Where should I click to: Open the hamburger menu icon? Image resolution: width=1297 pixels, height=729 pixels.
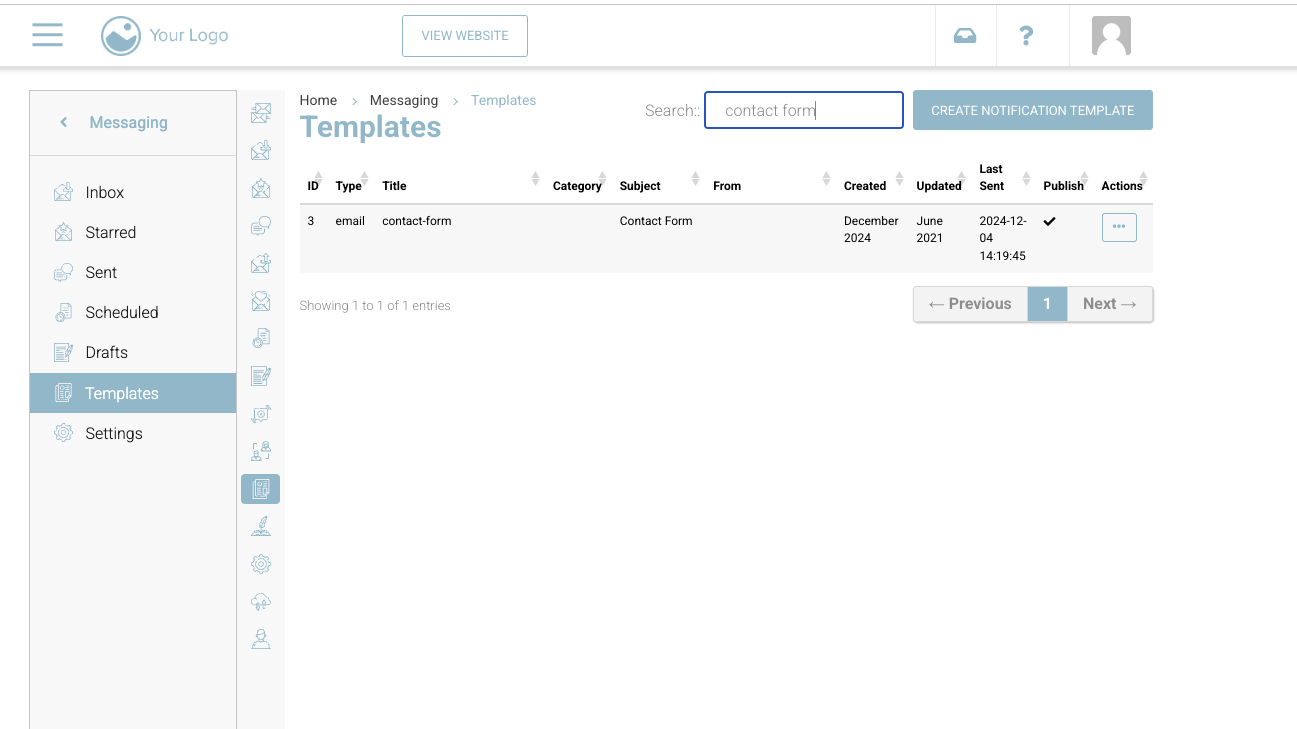[47, 35]
